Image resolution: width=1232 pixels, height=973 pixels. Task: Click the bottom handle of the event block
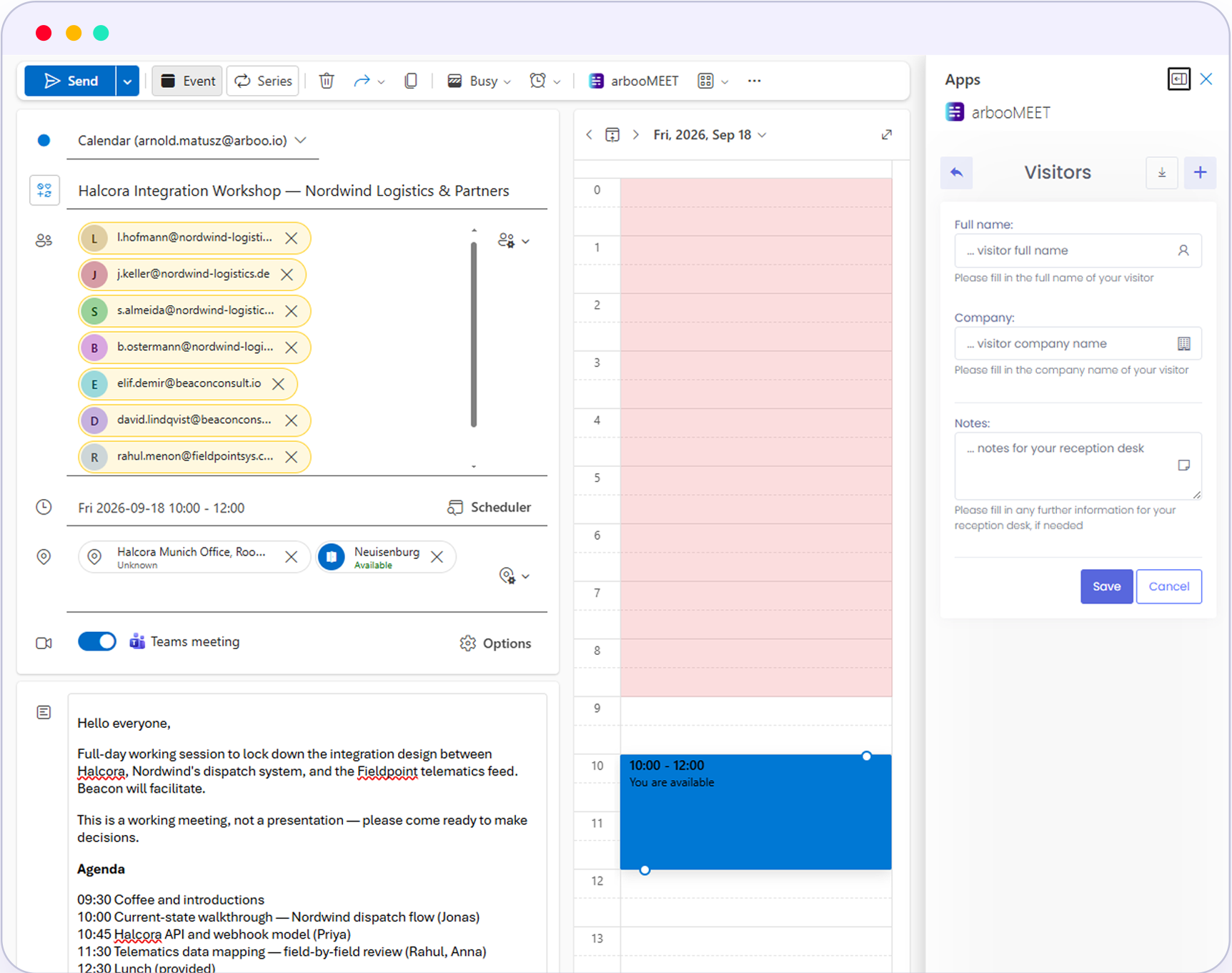[645, 870]
